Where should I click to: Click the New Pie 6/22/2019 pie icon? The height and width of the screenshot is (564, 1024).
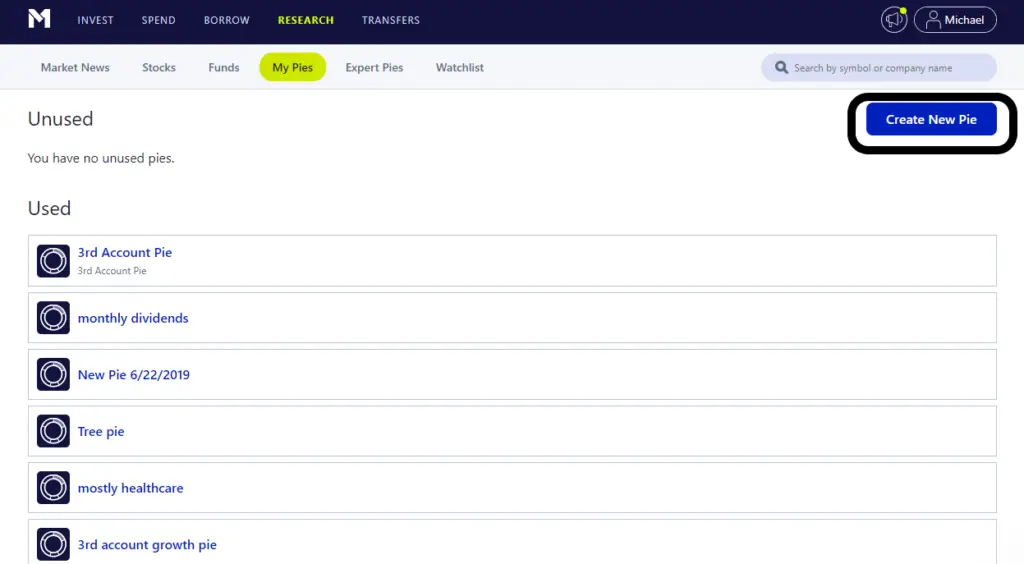53,375
